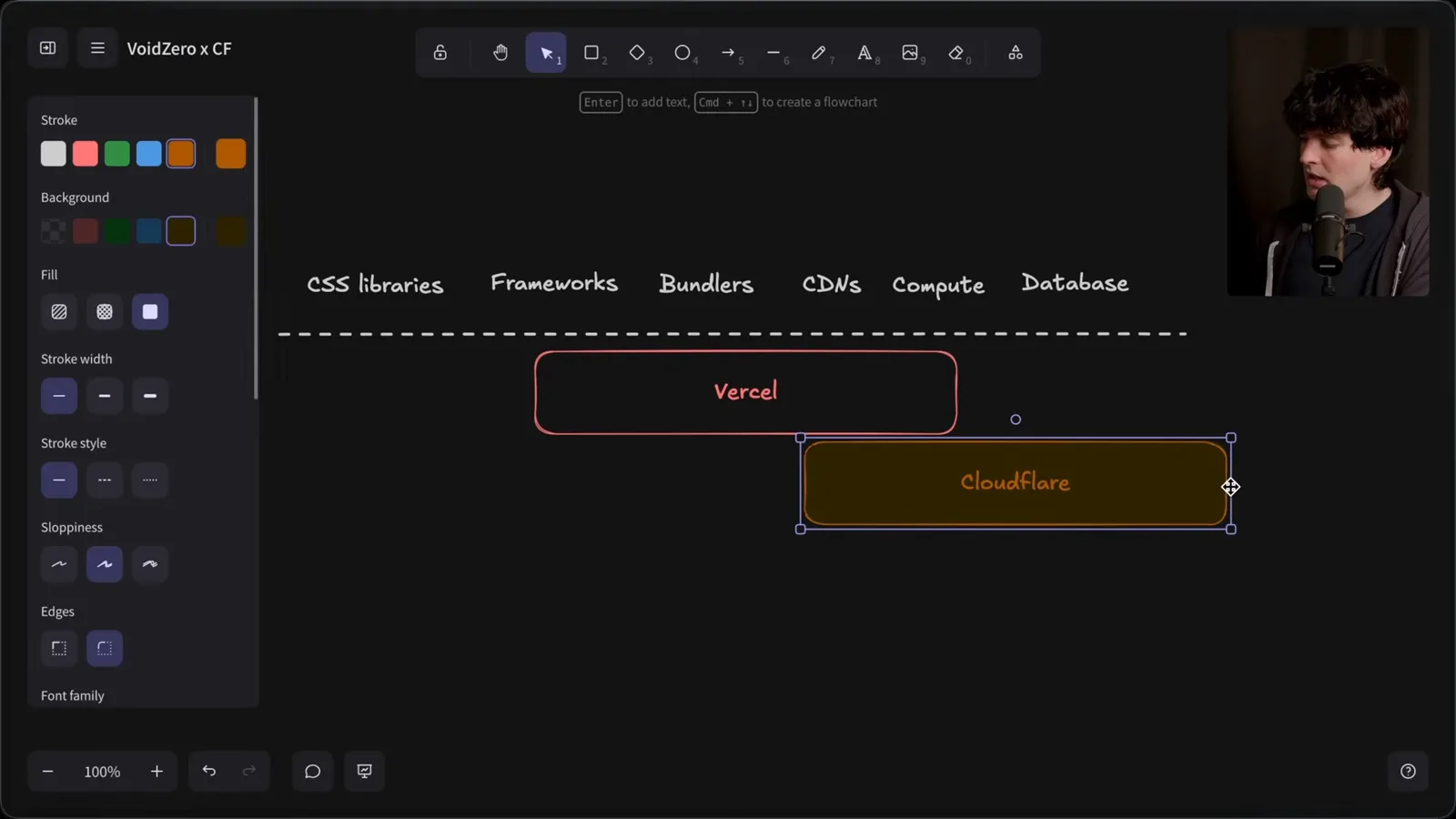Set edges to sharp
This screenshot has width=1456, height=819.
[x=59, y=649]
